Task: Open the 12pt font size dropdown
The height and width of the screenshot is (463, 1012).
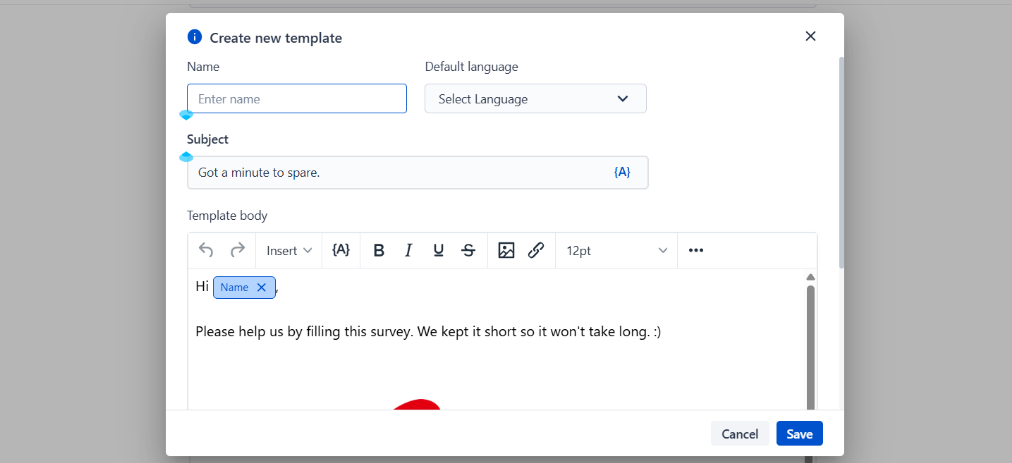Action: (616, 251)
